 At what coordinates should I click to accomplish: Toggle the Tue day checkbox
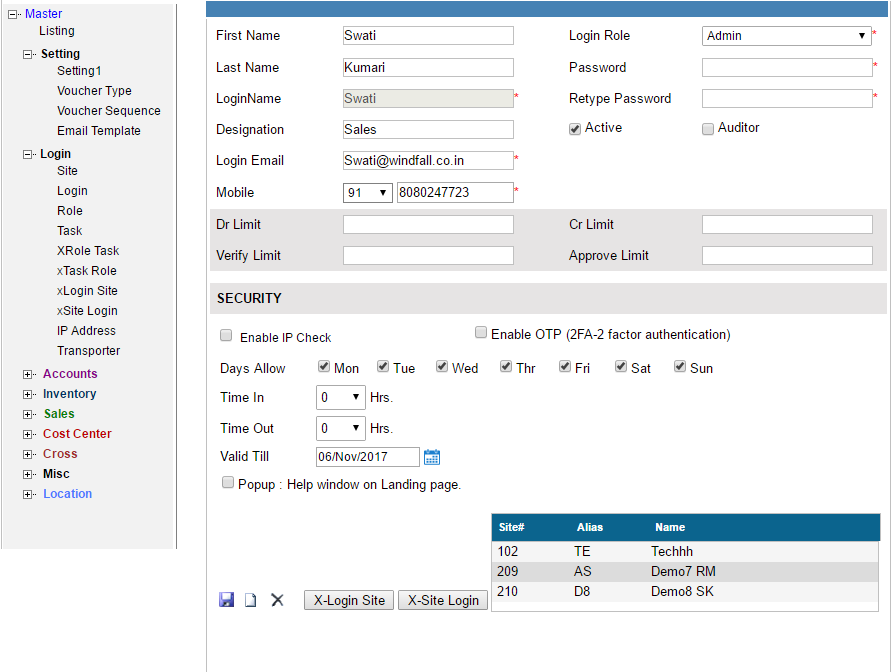(x=383, y=366)
